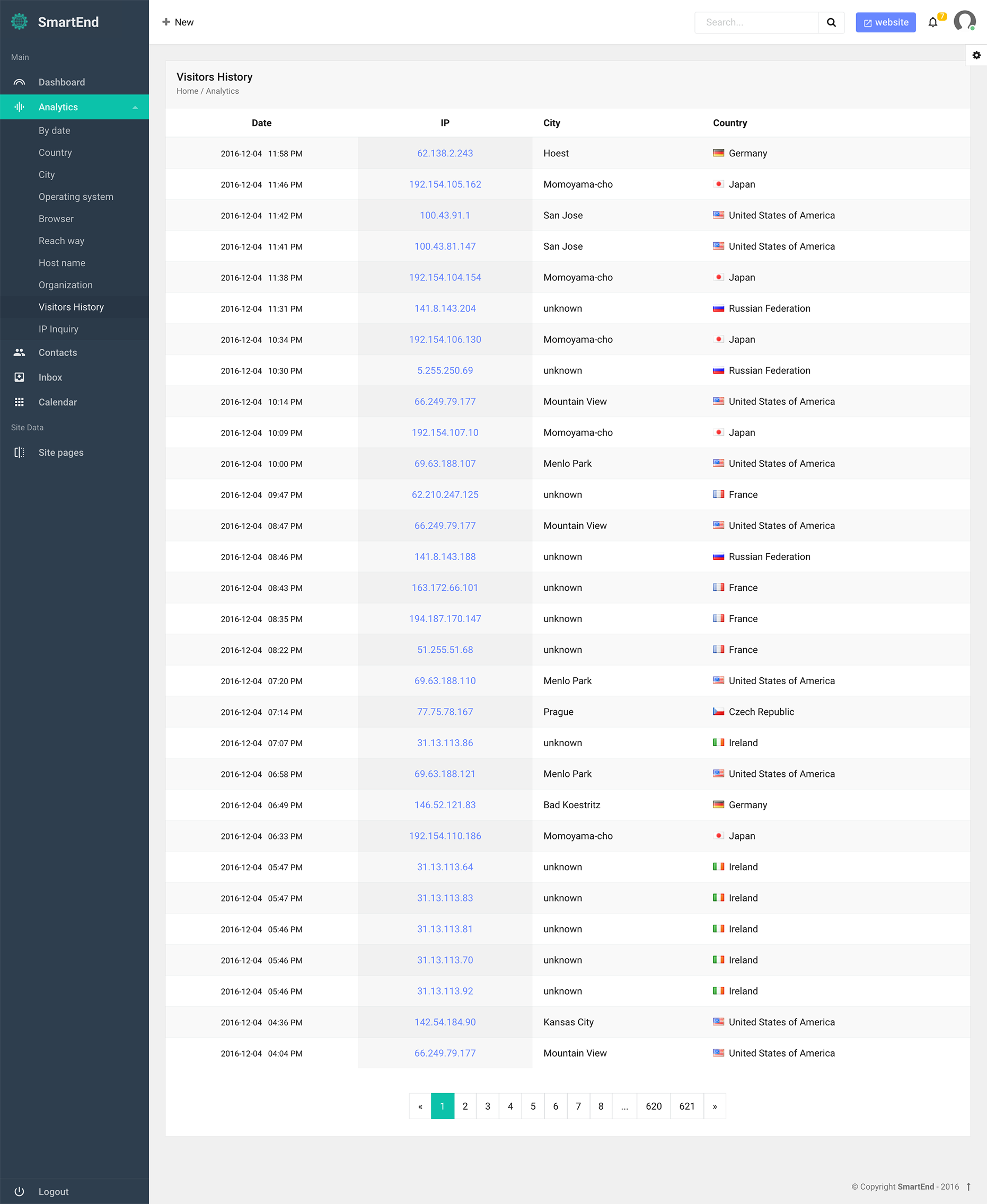This screenshot has width=987, height=1204.
Task: Open IP 141.8.143.204 details
Action: 445,308
